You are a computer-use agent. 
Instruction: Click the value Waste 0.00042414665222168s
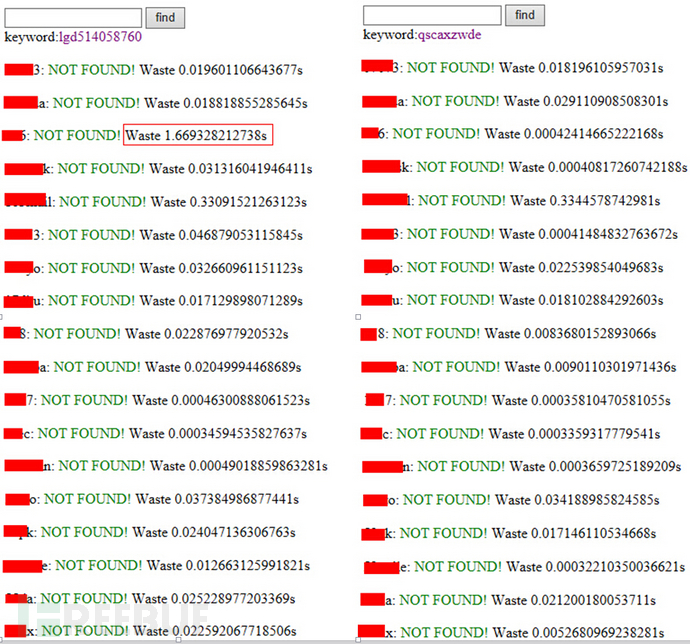coord(574,134)
